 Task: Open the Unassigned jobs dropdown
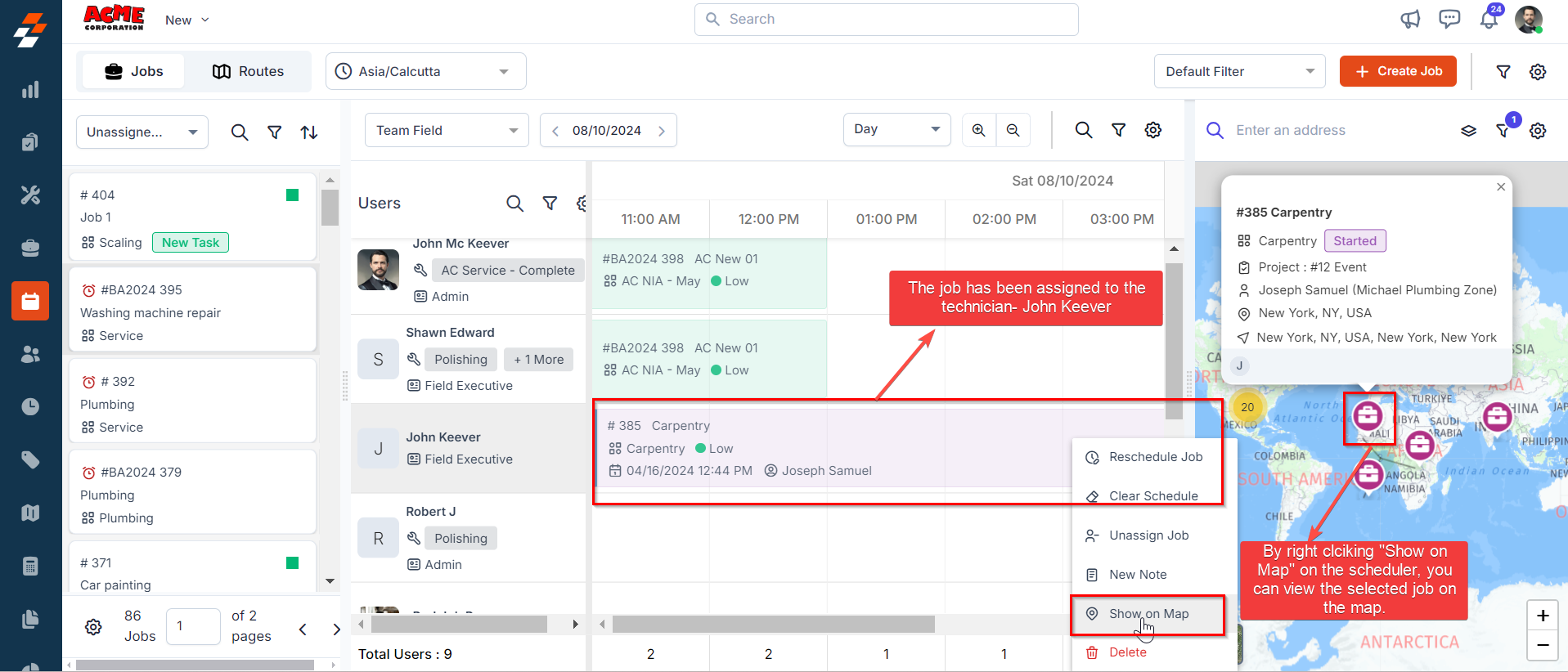[142, 132]
